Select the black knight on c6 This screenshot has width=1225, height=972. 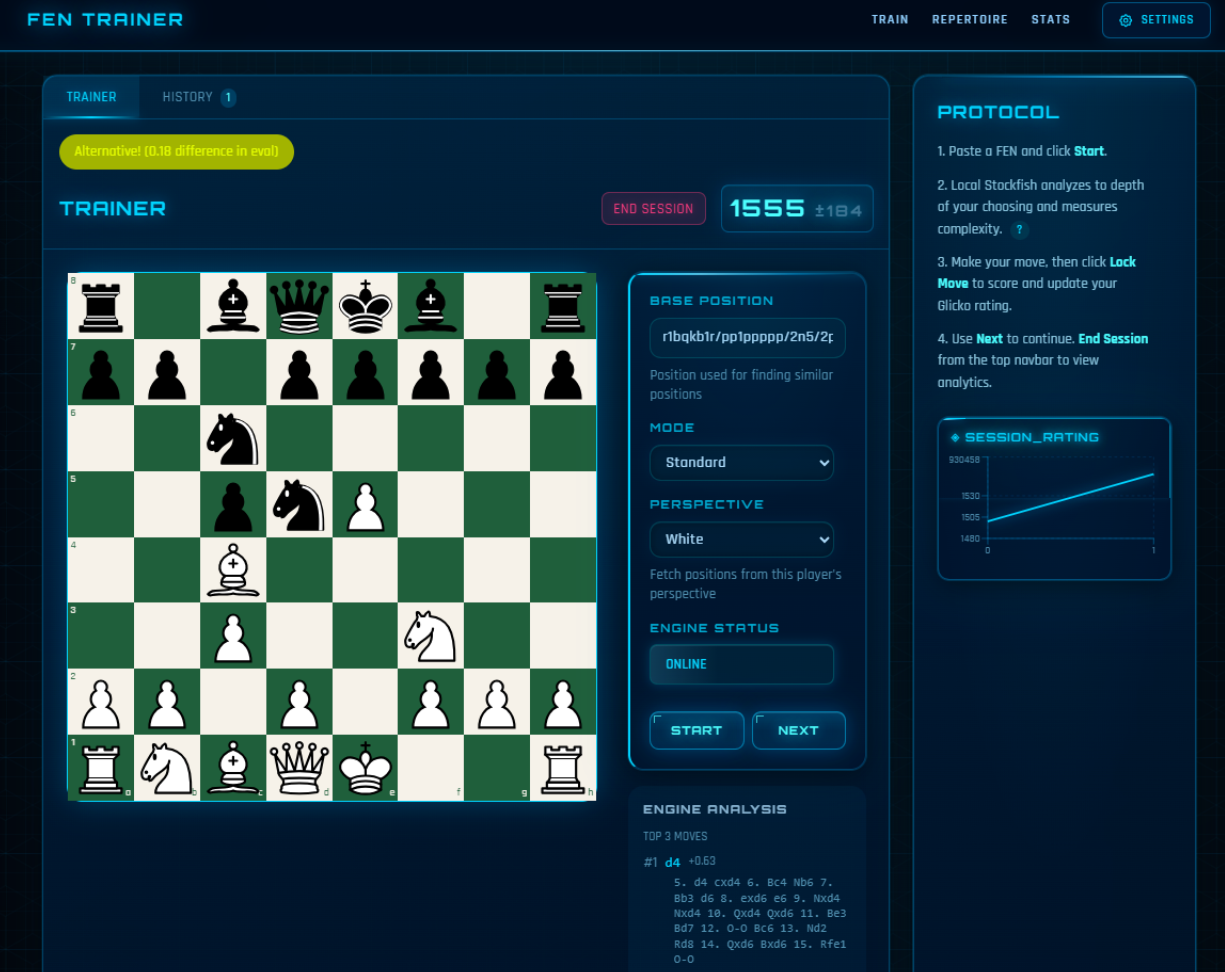[x=233, y=438]
